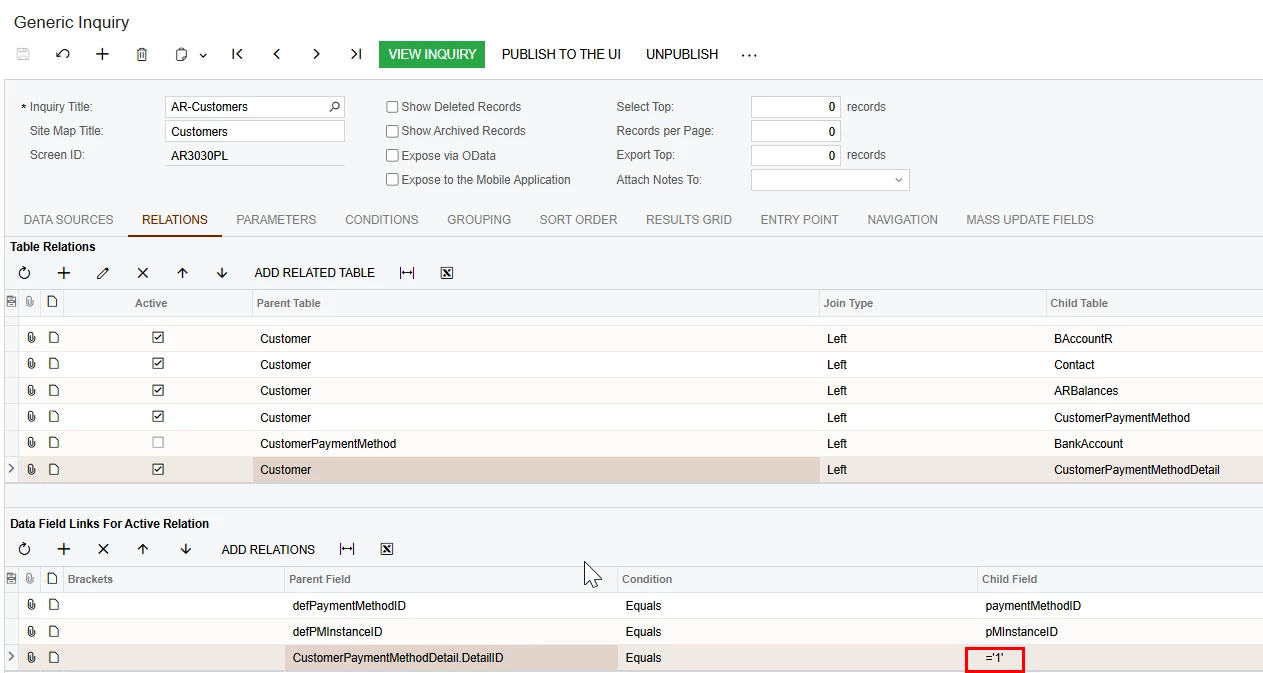Switch to the PARAMETERS tab
Viewport: 1263px width, 673px height.
pyautogui.click(x=276, y=220)
